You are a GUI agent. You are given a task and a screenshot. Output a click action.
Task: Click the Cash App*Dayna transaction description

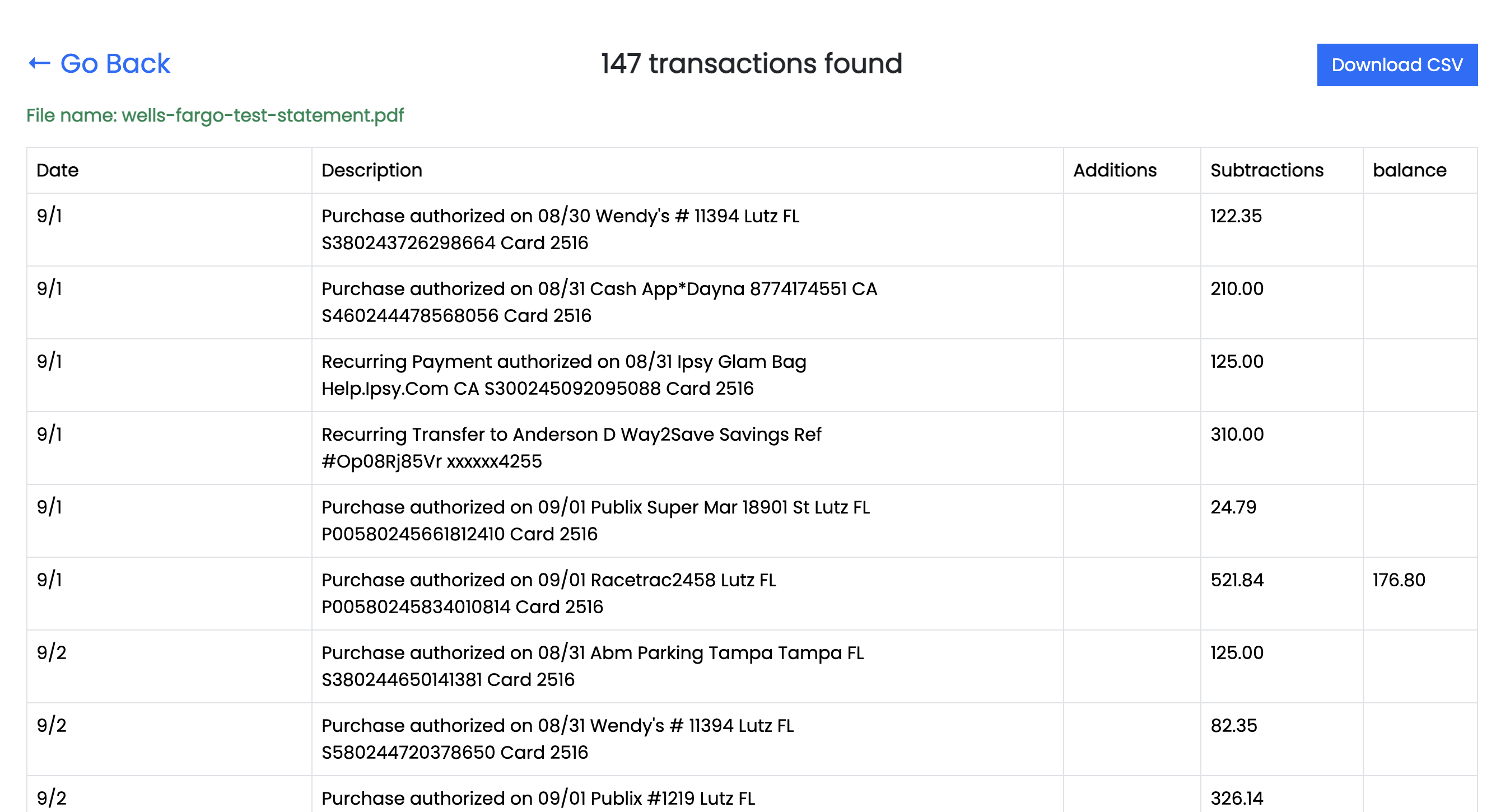point(599,302)
